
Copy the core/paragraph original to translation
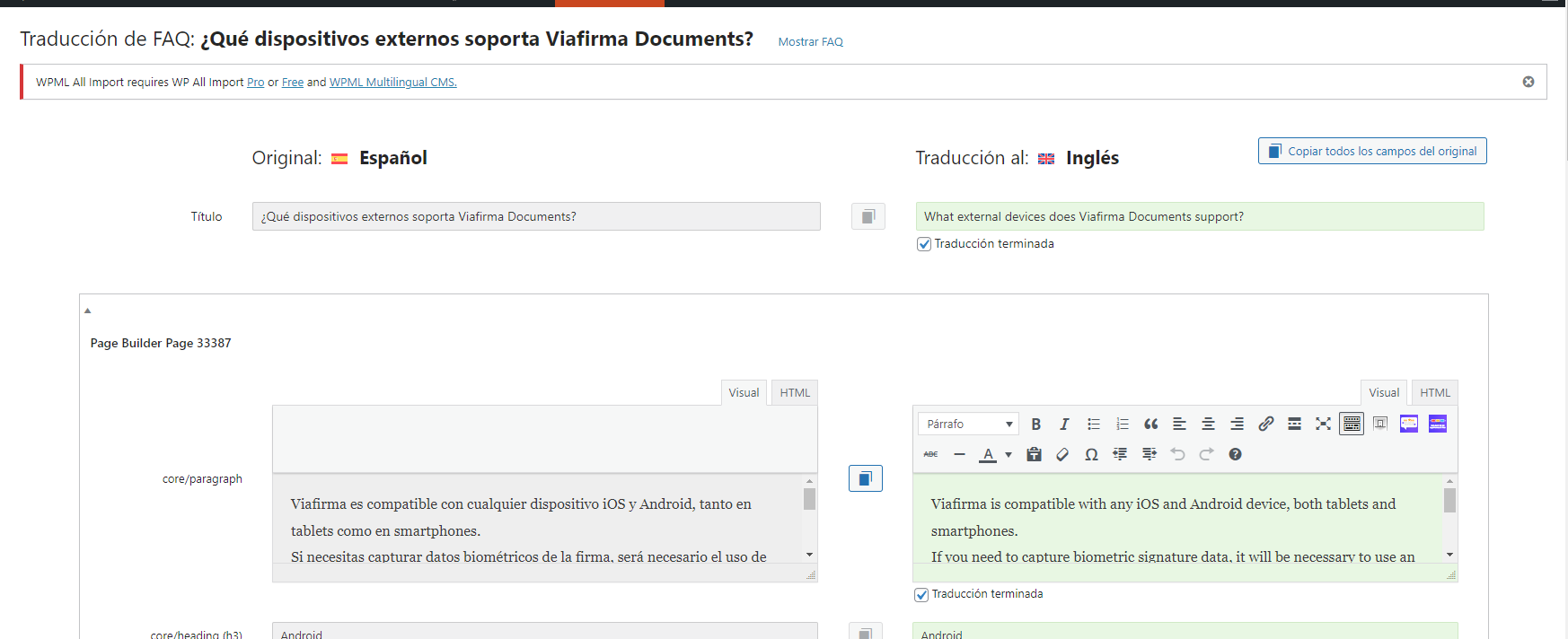pyautogui.click(x=866, y=478)
